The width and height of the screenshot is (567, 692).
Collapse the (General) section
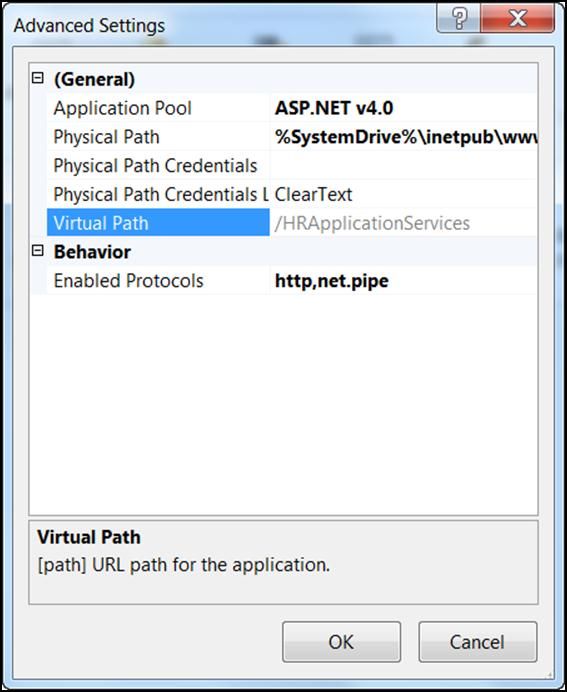point(38,79)
